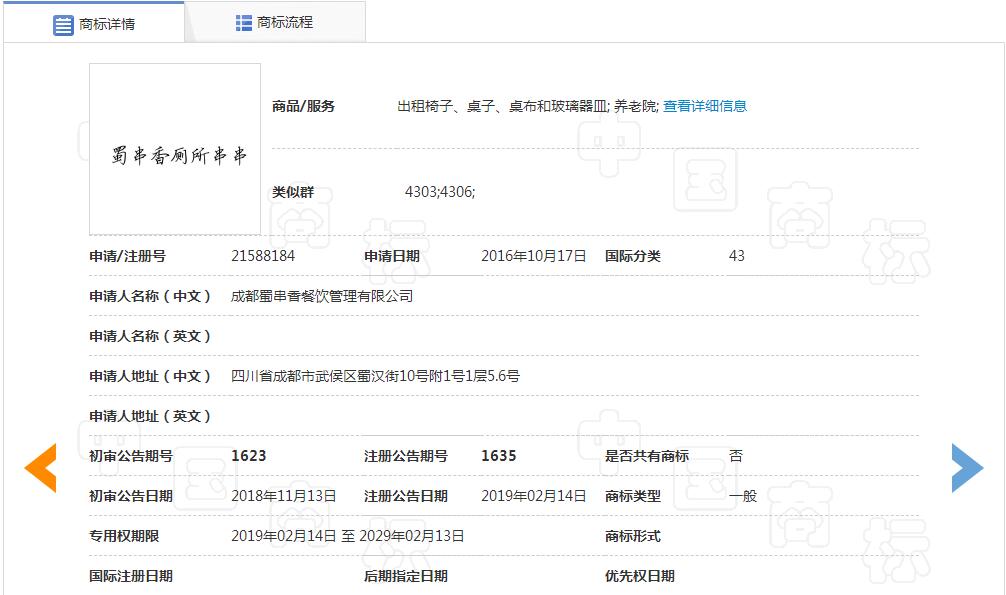1006x595 pixels.
Task: Click the 注册公告期号 value 1635
Action: click(500, 456)
